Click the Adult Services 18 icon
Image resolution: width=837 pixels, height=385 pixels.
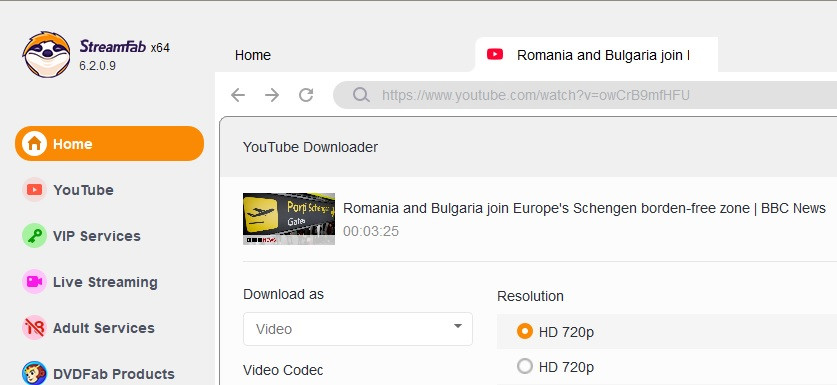[34, 327]
